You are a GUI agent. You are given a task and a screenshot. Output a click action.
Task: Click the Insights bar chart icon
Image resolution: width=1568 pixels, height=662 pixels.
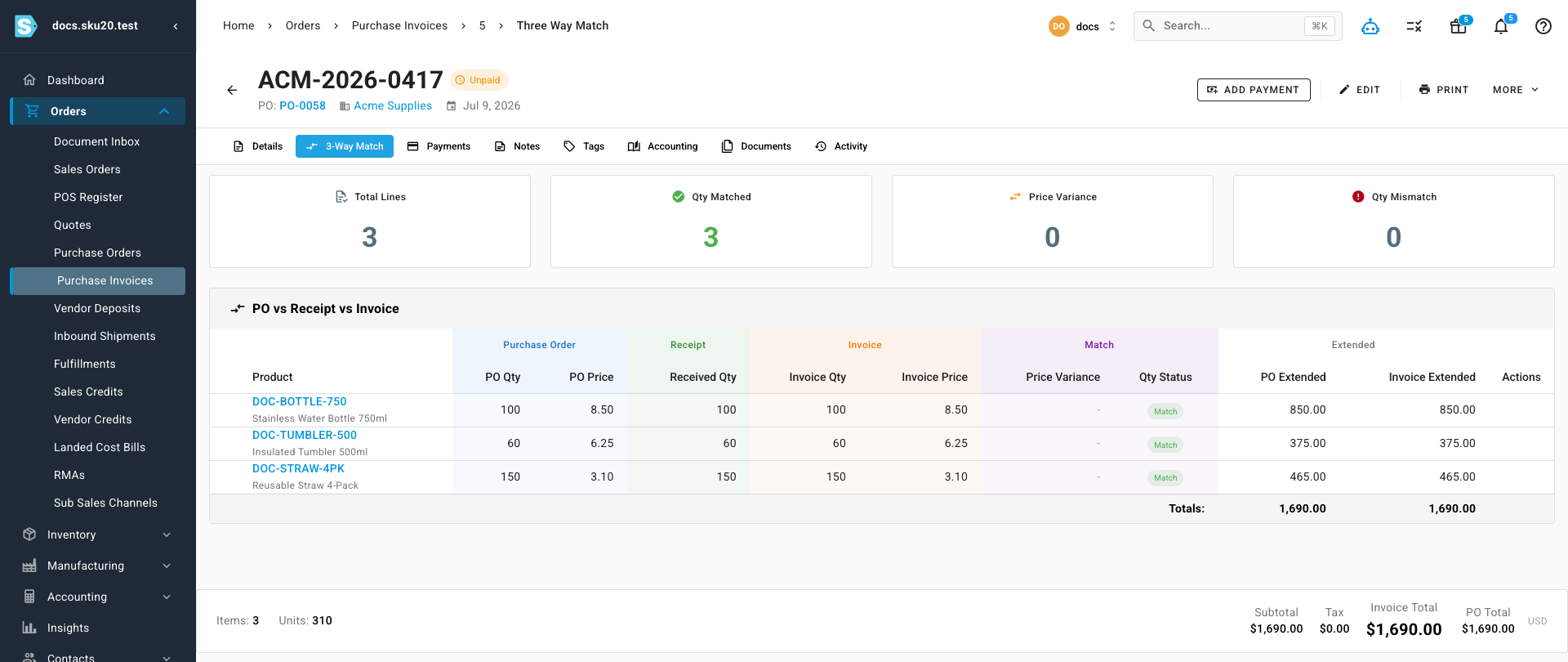(x=29, y=628)
